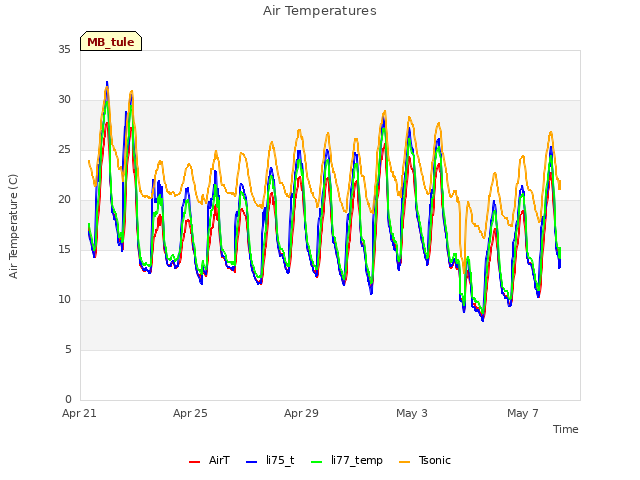Click the 30 y-axis tick label
Image resolution: width=640 pixels, height=480 pixels.
pos(64,100)
